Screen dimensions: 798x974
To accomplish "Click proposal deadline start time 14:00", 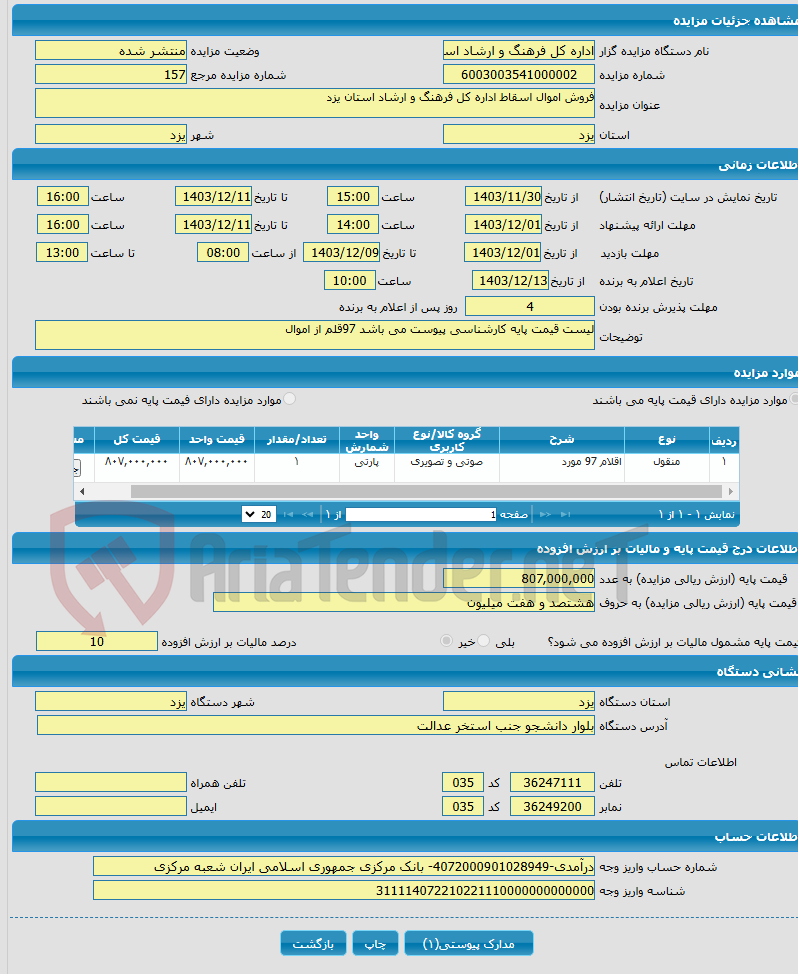I will [353, 225].
